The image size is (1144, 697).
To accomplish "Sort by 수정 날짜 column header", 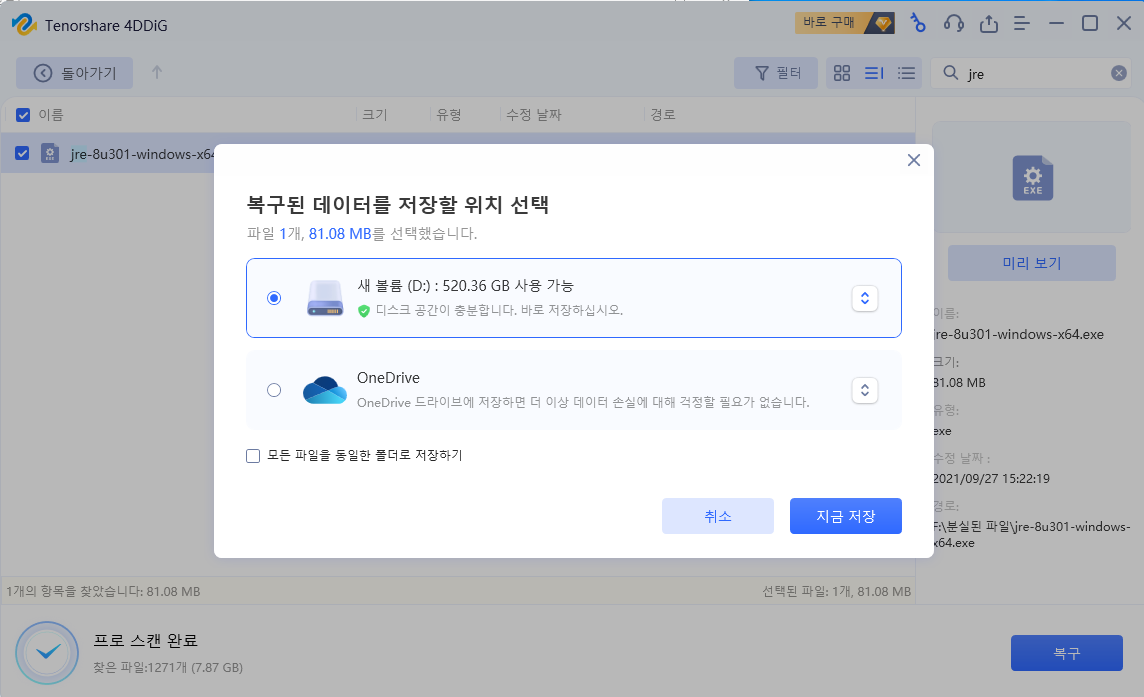I will [x=534, y=115].
